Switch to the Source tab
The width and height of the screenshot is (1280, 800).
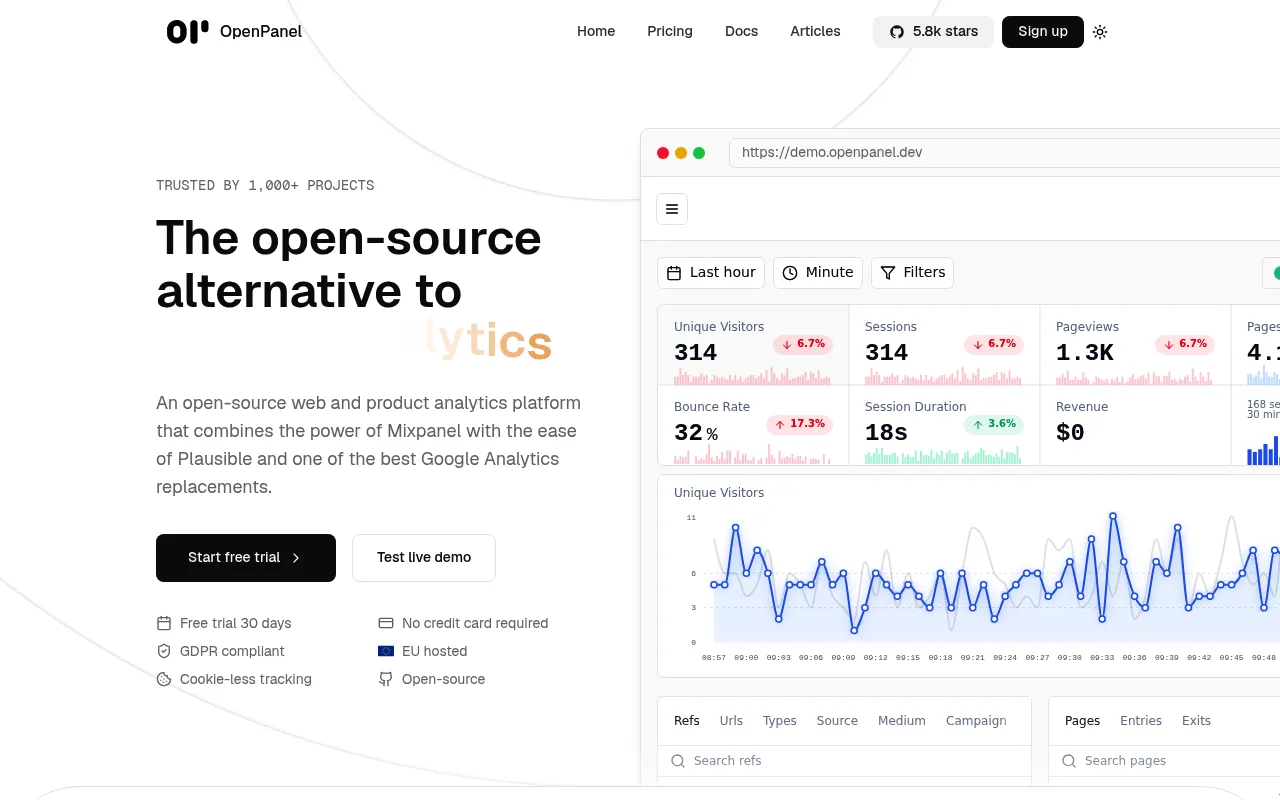(837, 721)
